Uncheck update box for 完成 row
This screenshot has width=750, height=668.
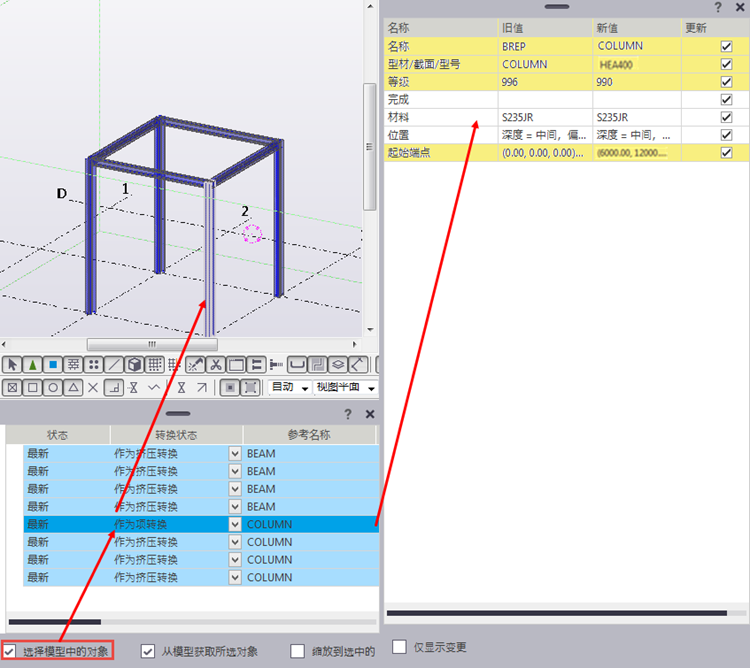pos(726,99)
